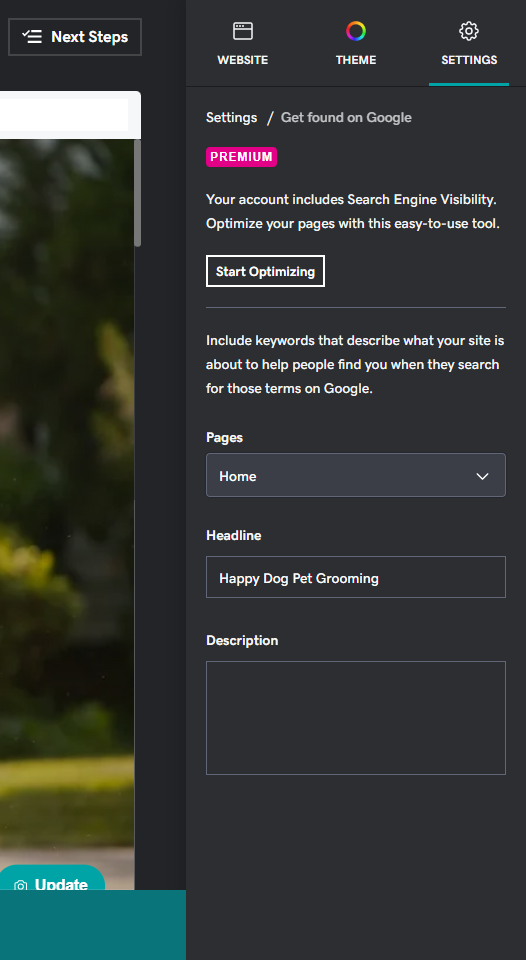Click the Headline field label
The image size is (526, 960).
click(233, 535)
